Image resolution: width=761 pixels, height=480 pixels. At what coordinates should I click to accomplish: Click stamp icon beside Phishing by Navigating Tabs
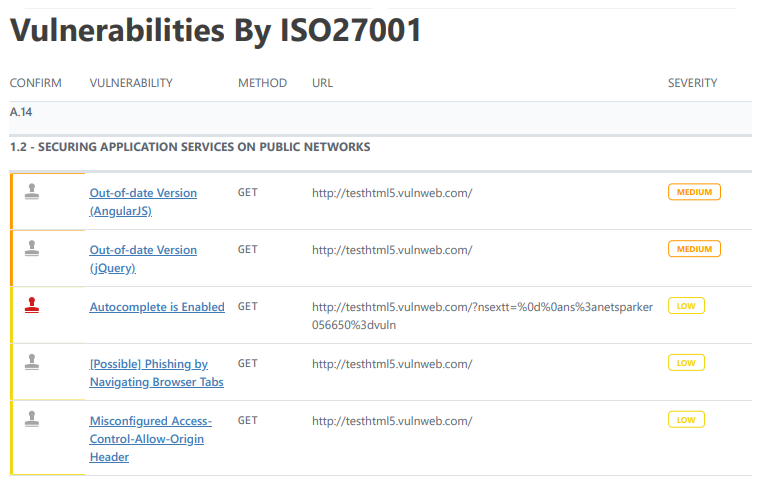pos(32,363)
